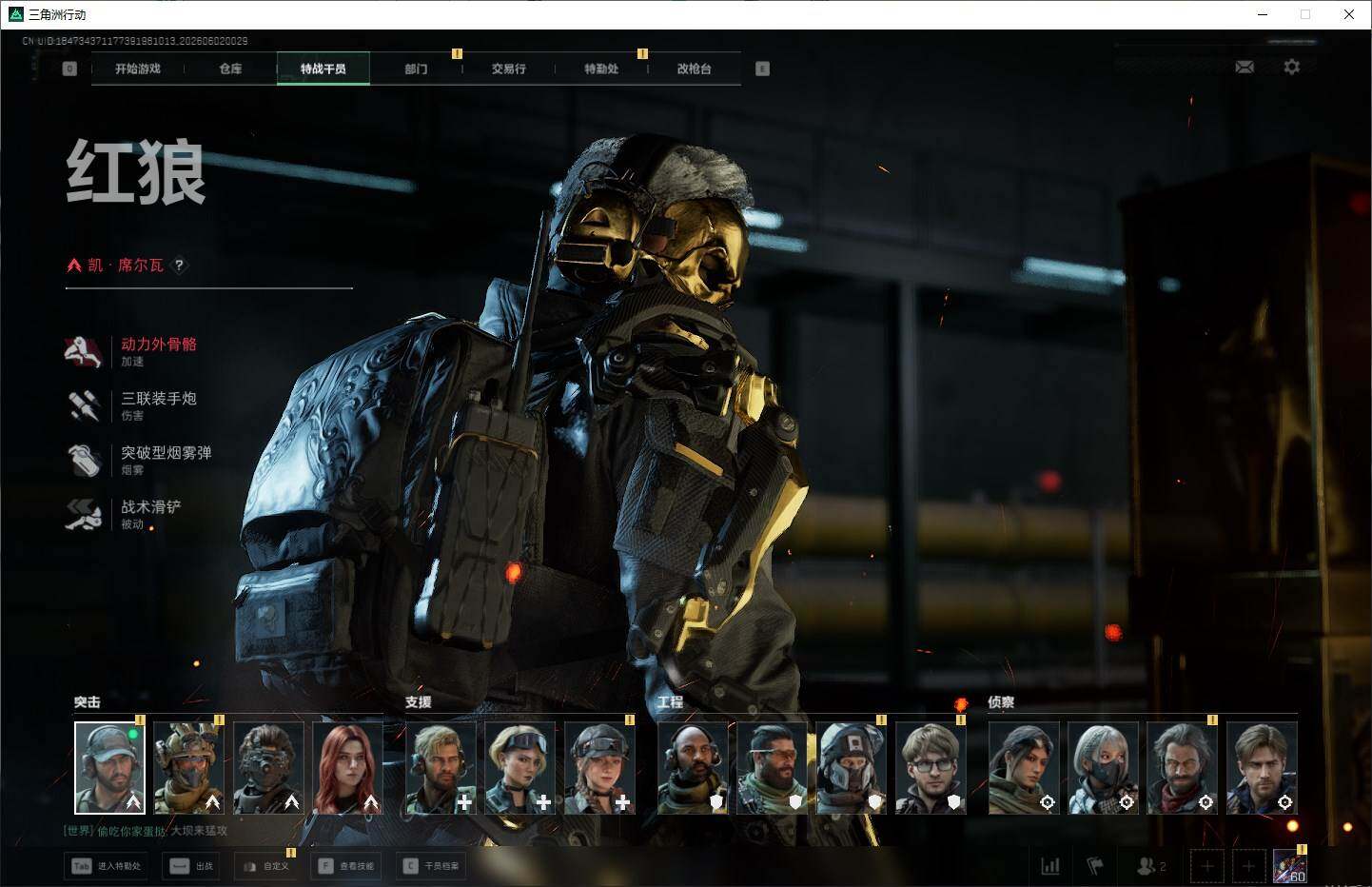Click the 出战 deploy button
Screen dimensions: 1372x887
[191, 866]
